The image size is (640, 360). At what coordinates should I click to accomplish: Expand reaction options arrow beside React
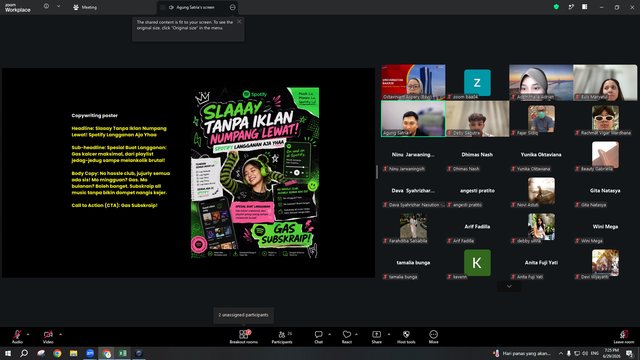point(356,334)
